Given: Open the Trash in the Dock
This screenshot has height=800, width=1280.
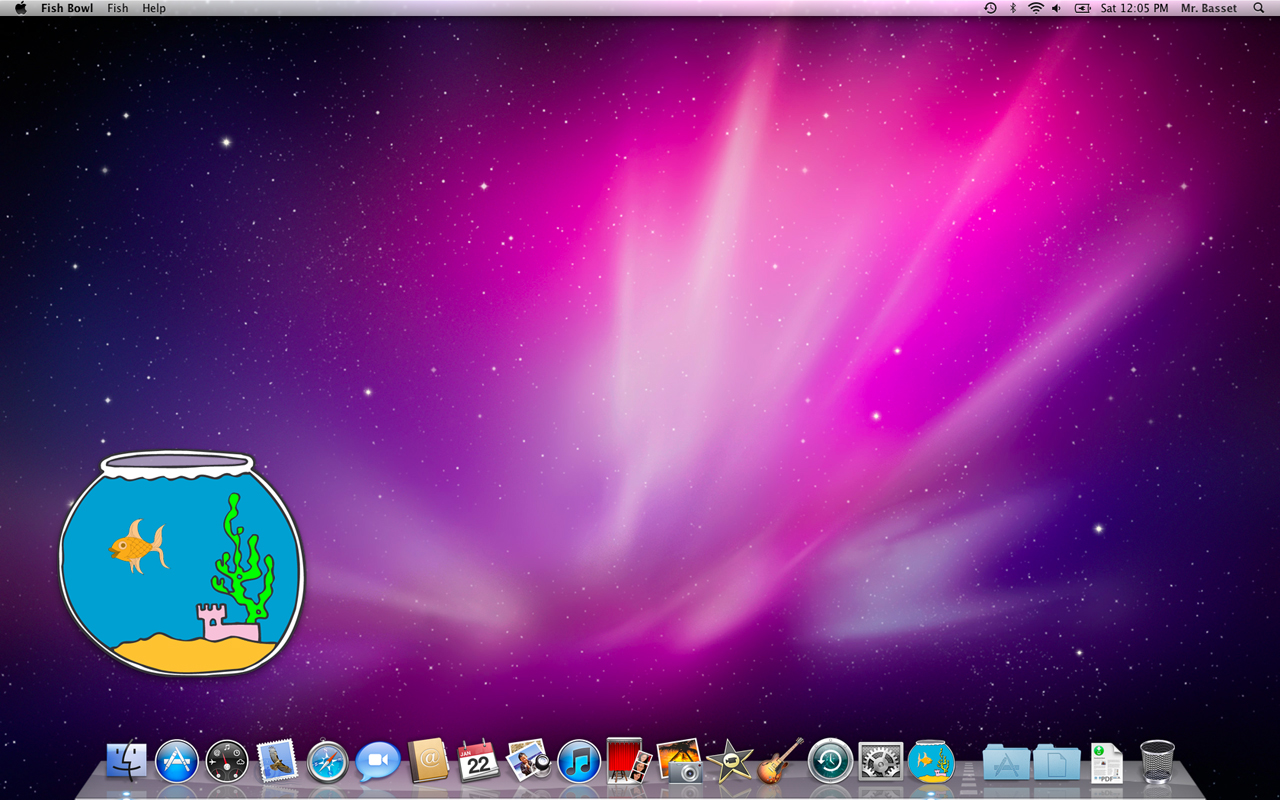Looking at the screenshot, I should coord(1157,762).
